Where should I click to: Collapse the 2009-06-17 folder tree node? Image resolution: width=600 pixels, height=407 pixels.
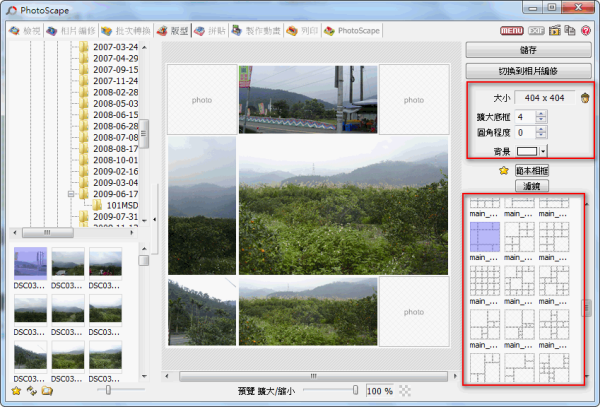71,194
